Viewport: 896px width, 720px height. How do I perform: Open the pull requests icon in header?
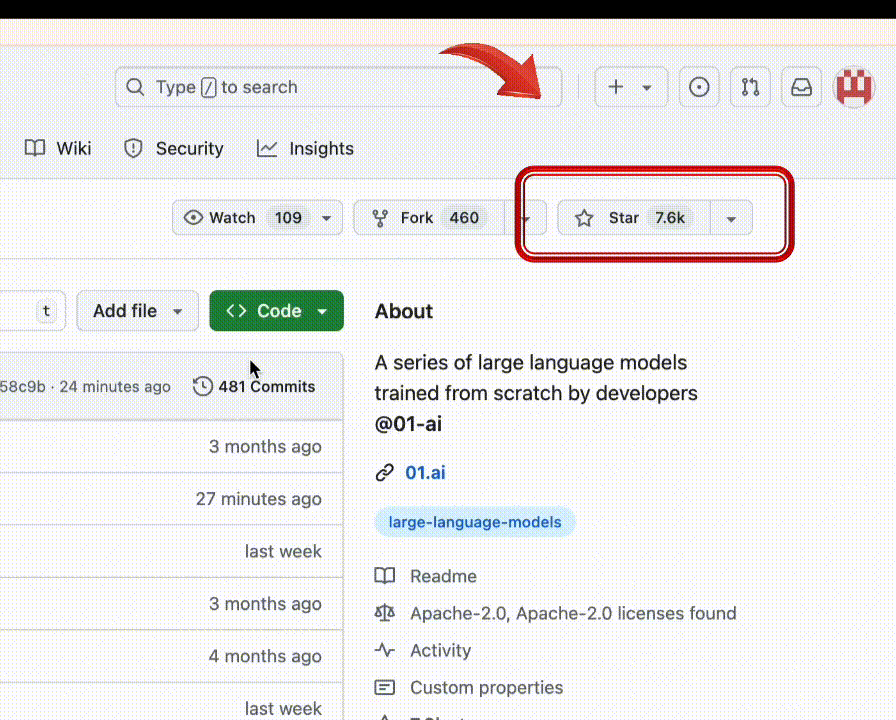(750, 87)
